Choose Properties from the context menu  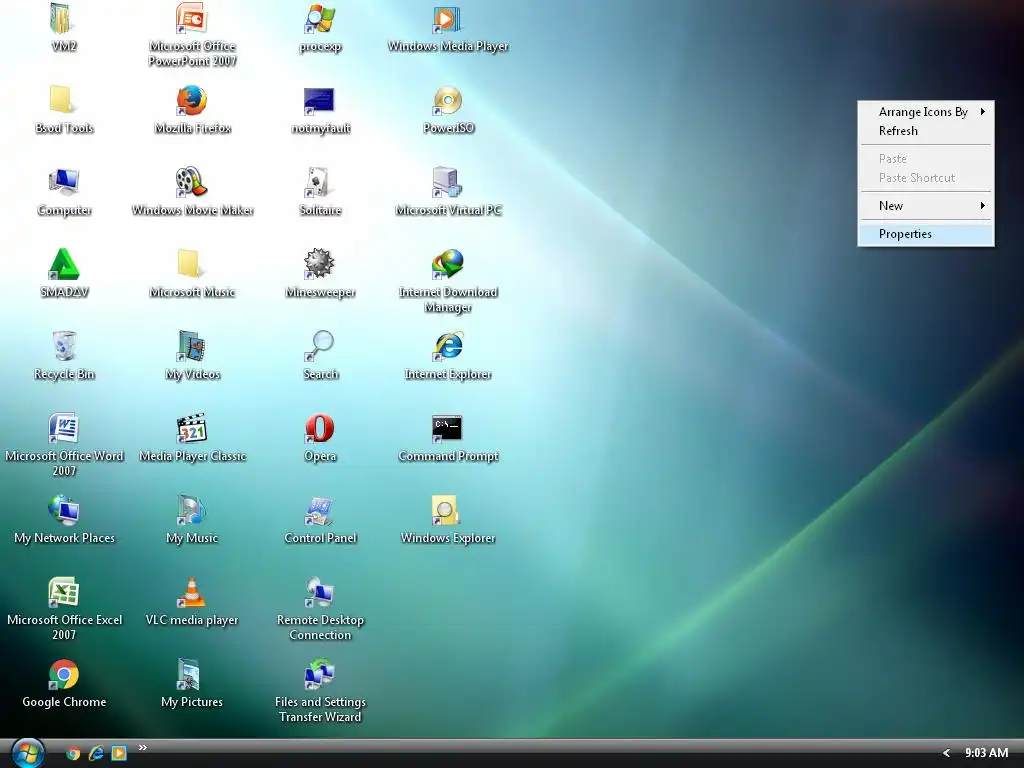click(926, 234)
